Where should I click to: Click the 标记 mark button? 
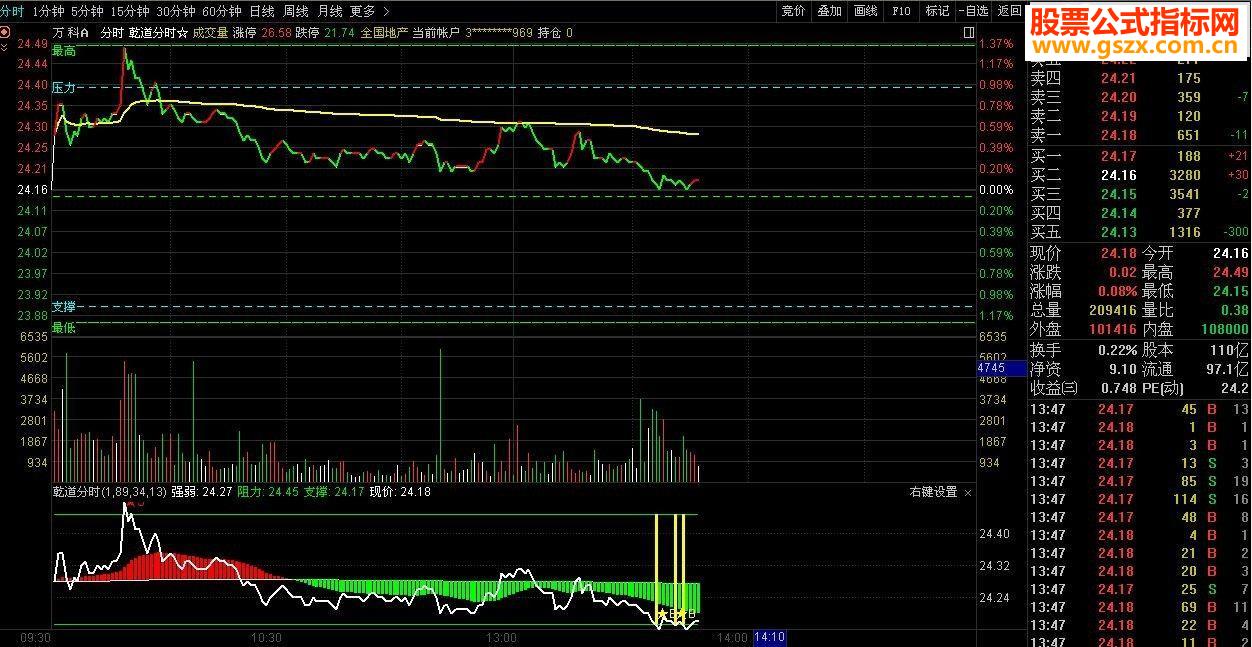click(x=937, y=11)
